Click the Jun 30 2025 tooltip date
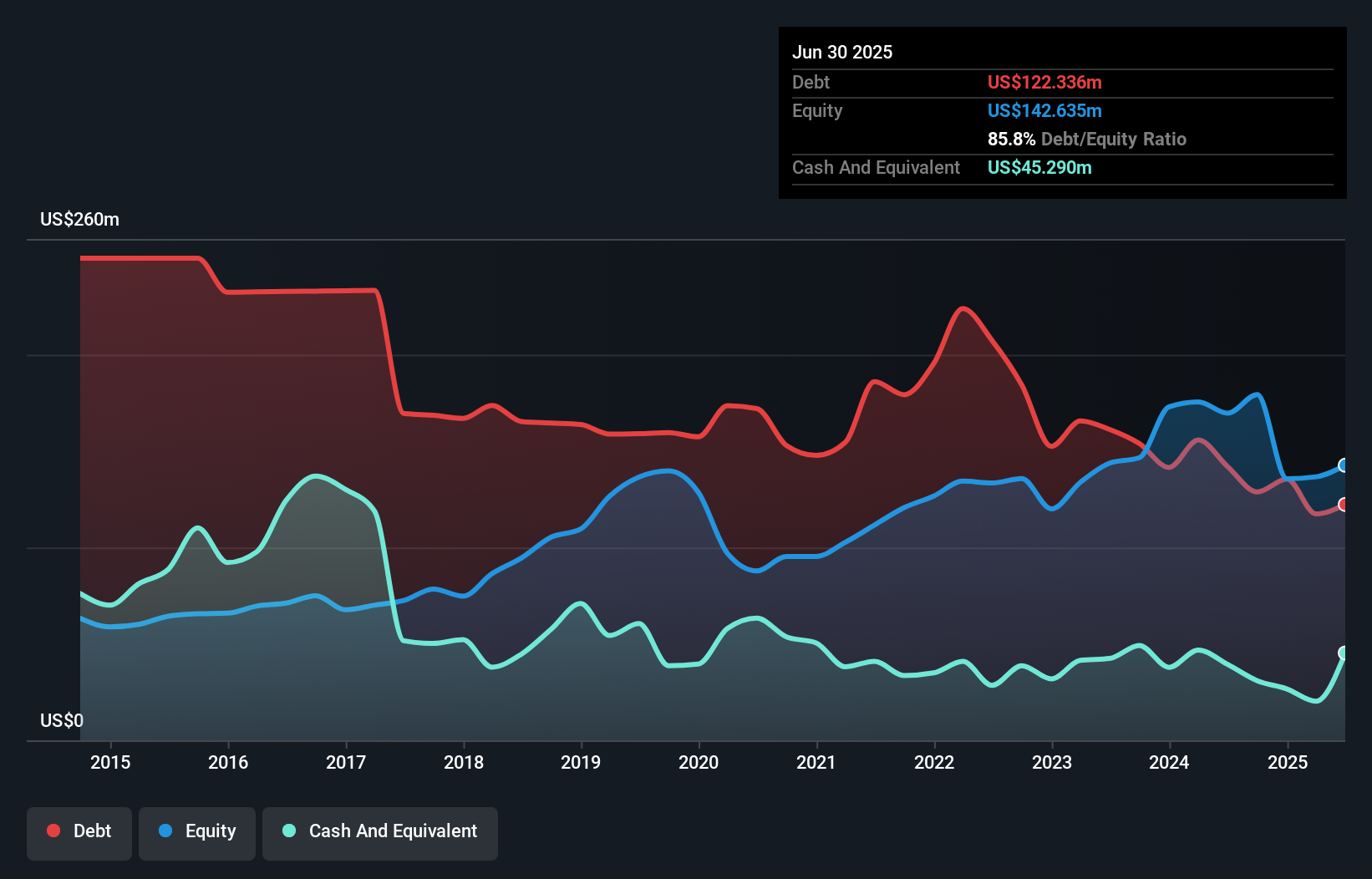The width and height of the screenshot is (1372, 879). click(x=842, y=52)
